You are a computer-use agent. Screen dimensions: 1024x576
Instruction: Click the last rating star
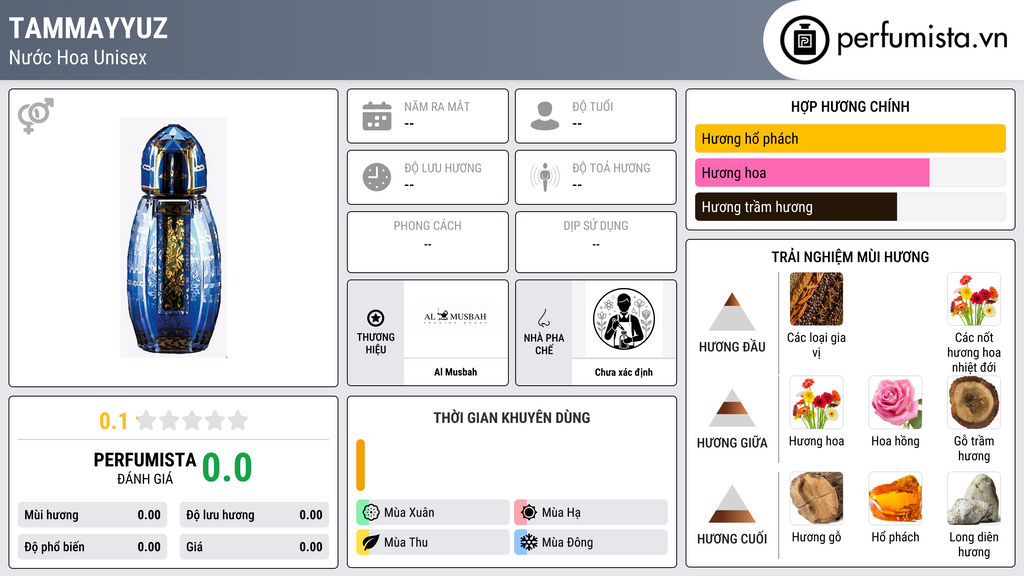click(238, 420)
